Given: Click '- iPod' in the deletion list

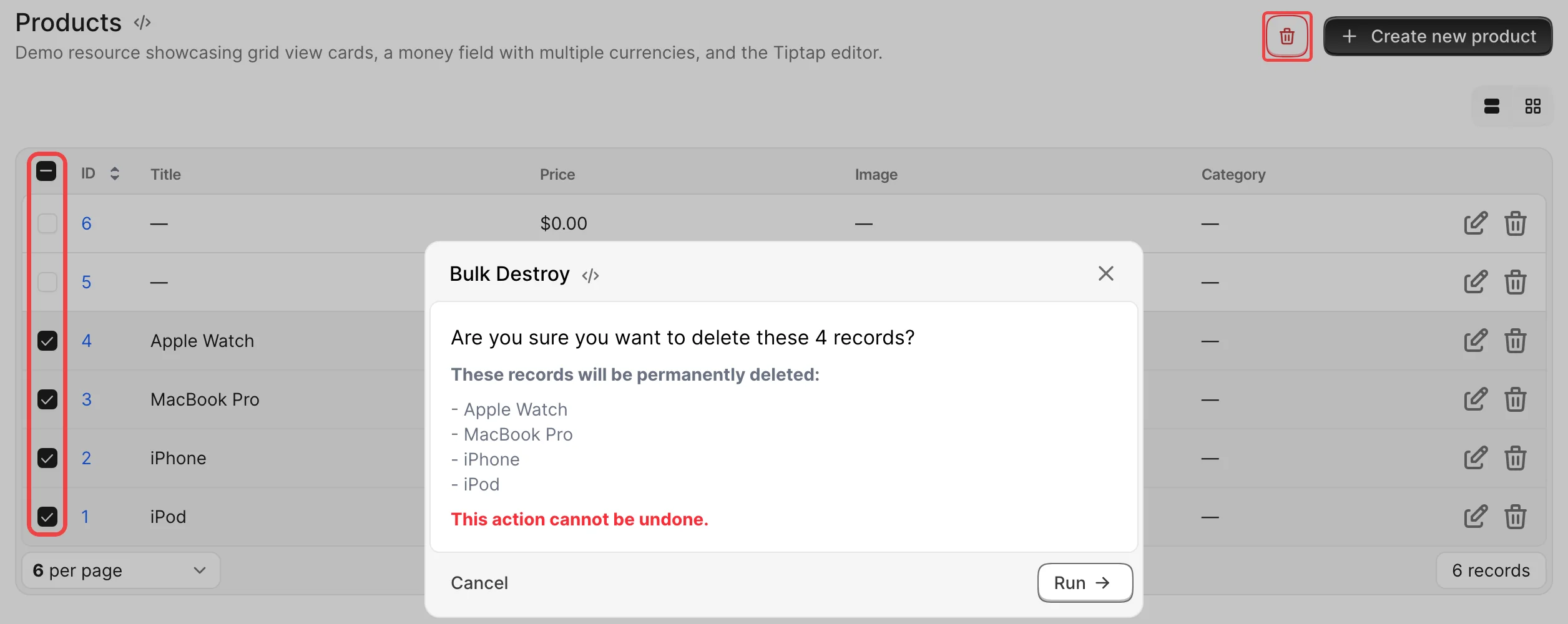Looking at the screenshot, I should [475, 484].
